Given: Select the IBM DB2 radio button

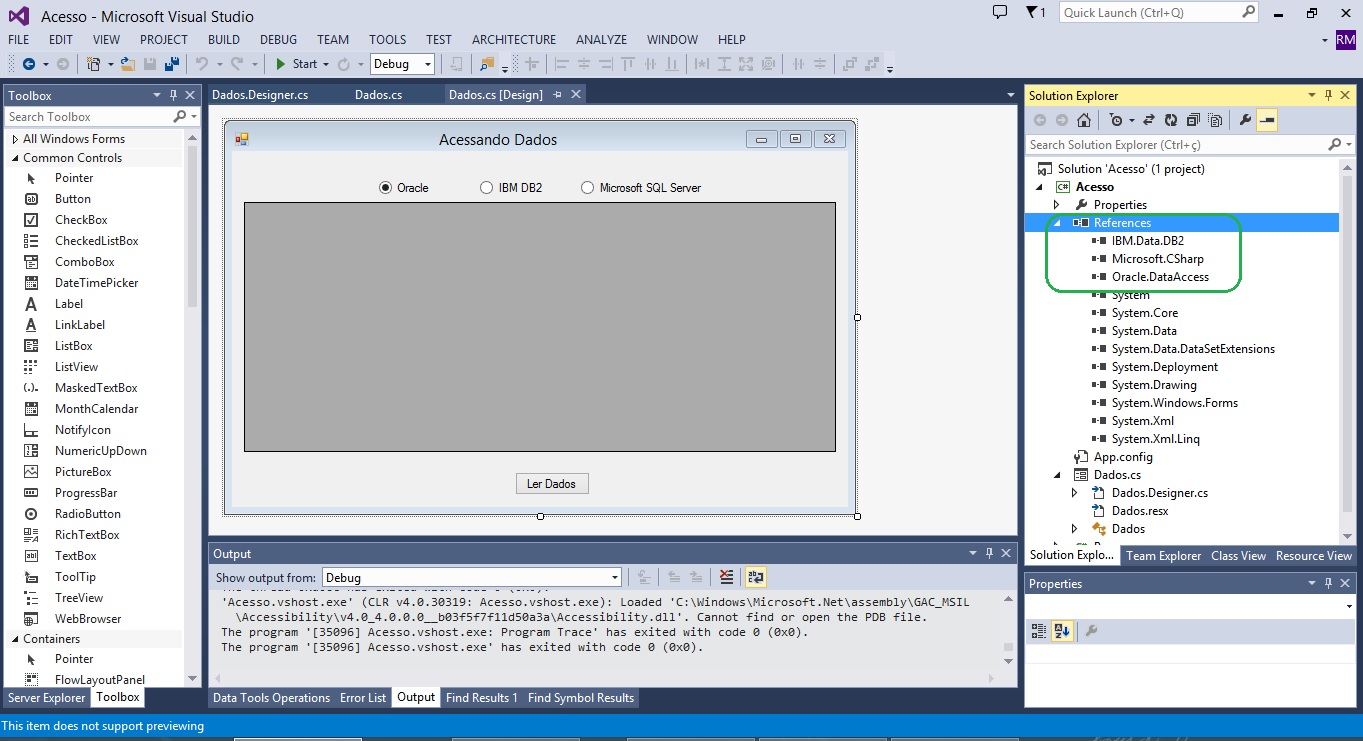Looking at the screenshot, I should 487,188.
